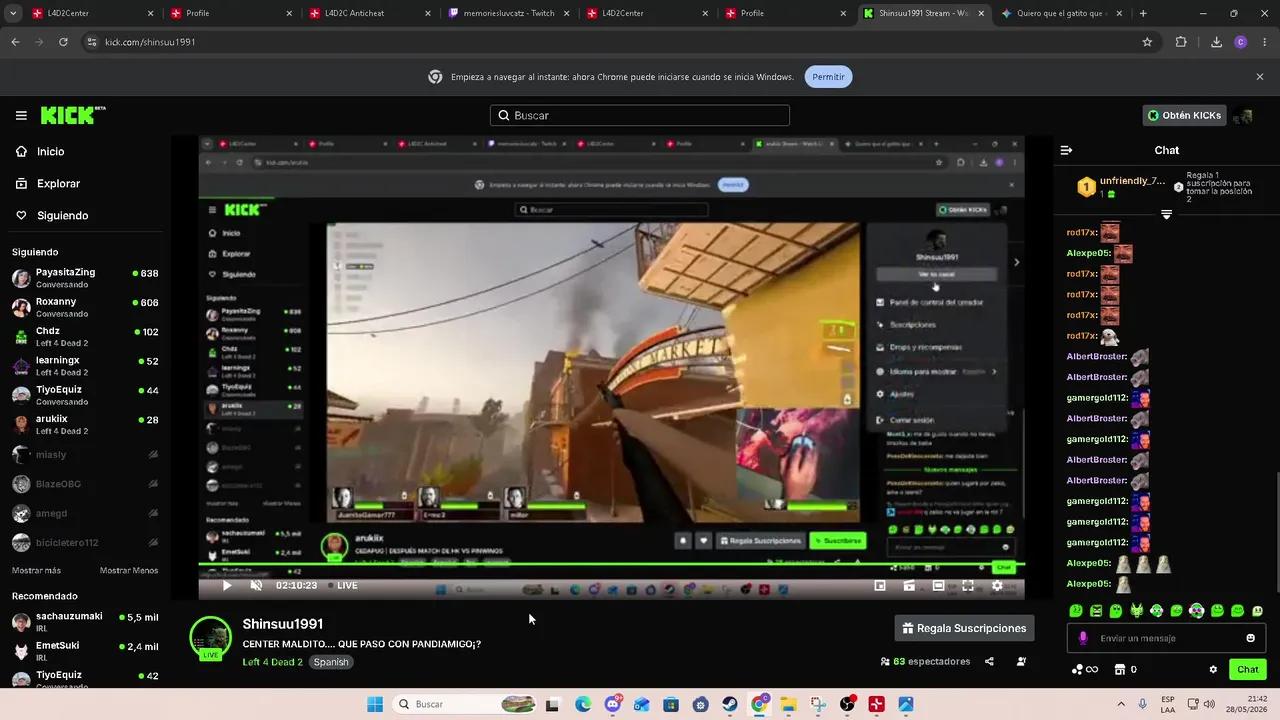This screenshot has height=720, width=1280.
Task: Open Discord from taskbar
Action: tap(612, 705)
